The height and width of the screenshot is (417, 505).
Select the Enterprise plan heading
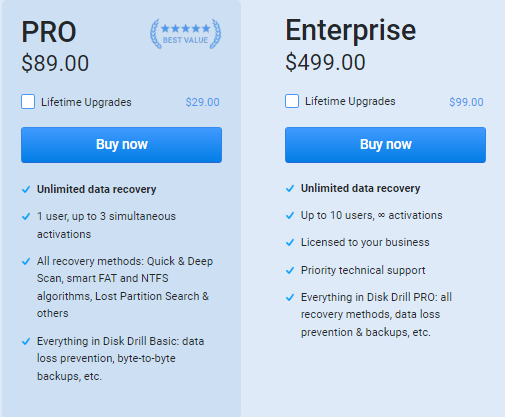(x=351, y=31)
